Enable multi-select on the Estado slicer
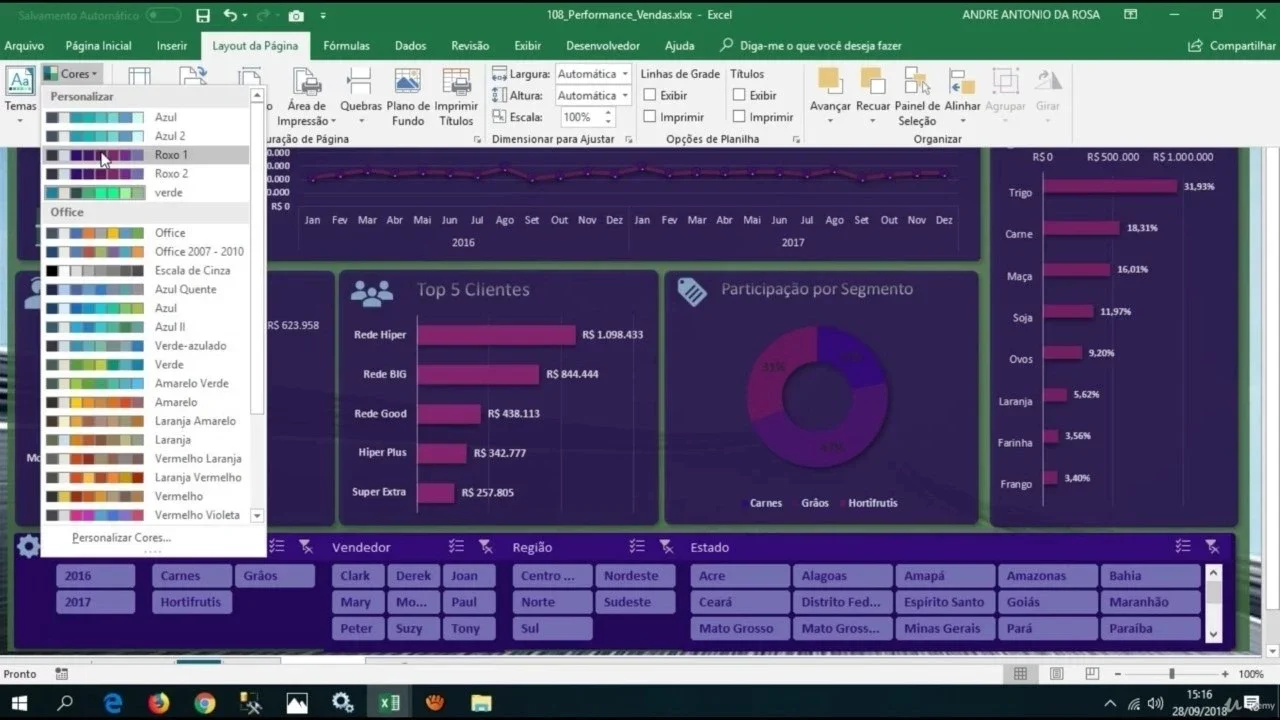The image size is (1280, 720). pos(1183,546)
